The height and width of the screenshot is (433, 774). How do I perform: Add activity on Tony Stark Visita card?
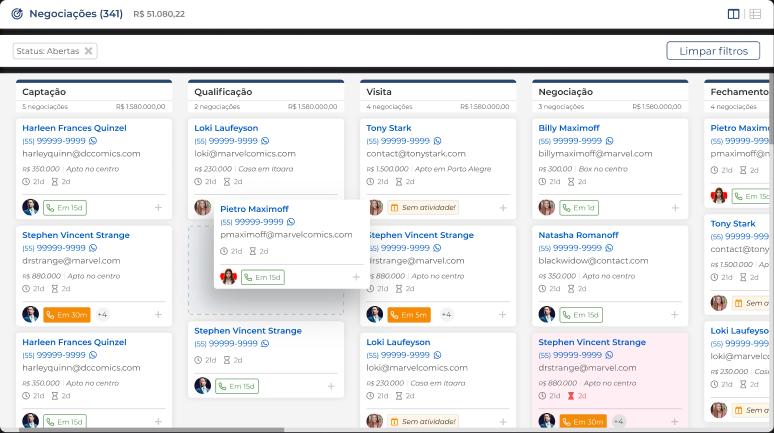tap(503, 208)
